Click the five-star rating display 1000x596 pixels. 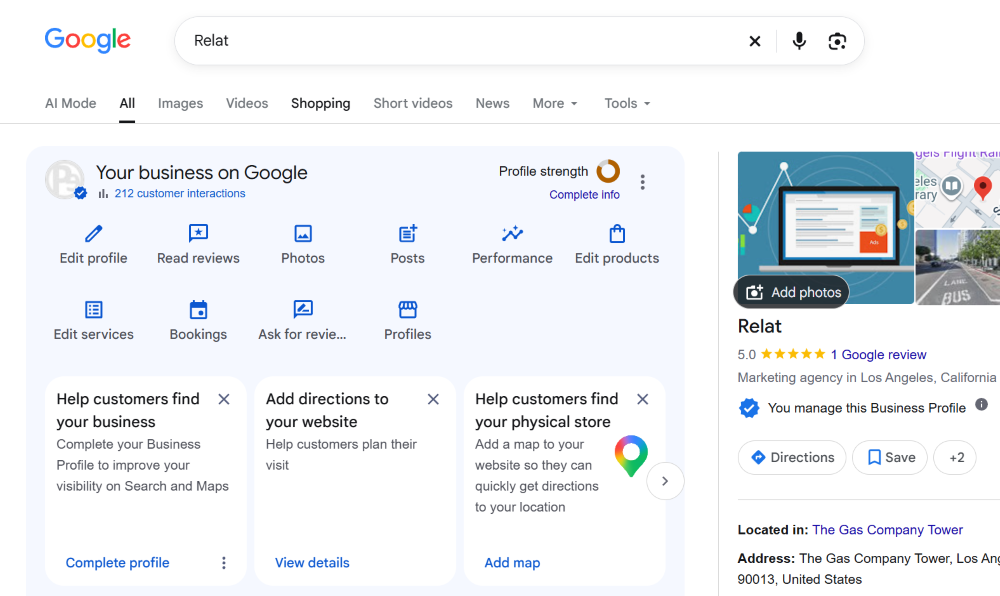793,354
